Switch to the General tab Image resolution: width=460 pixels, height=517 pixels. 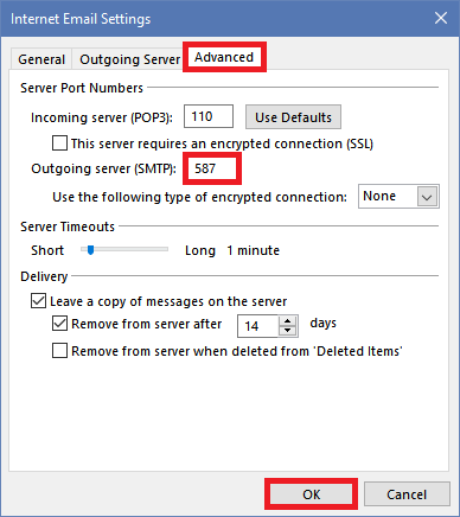[41, 59]
